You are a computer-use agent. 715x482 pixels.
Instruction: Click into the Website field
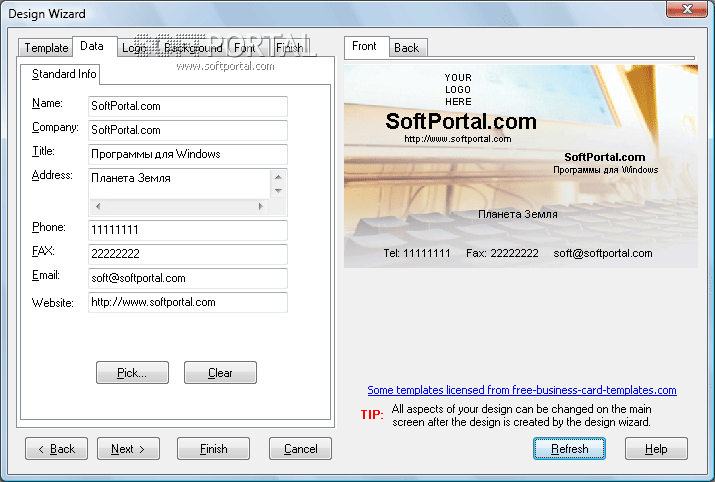coord(188,302)
